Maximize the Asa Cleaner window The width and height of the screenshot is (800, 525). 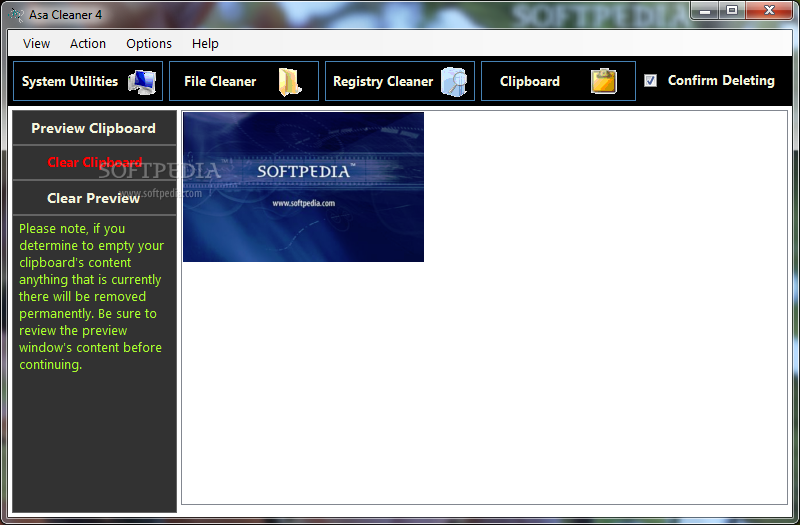[x=732, y=11]
